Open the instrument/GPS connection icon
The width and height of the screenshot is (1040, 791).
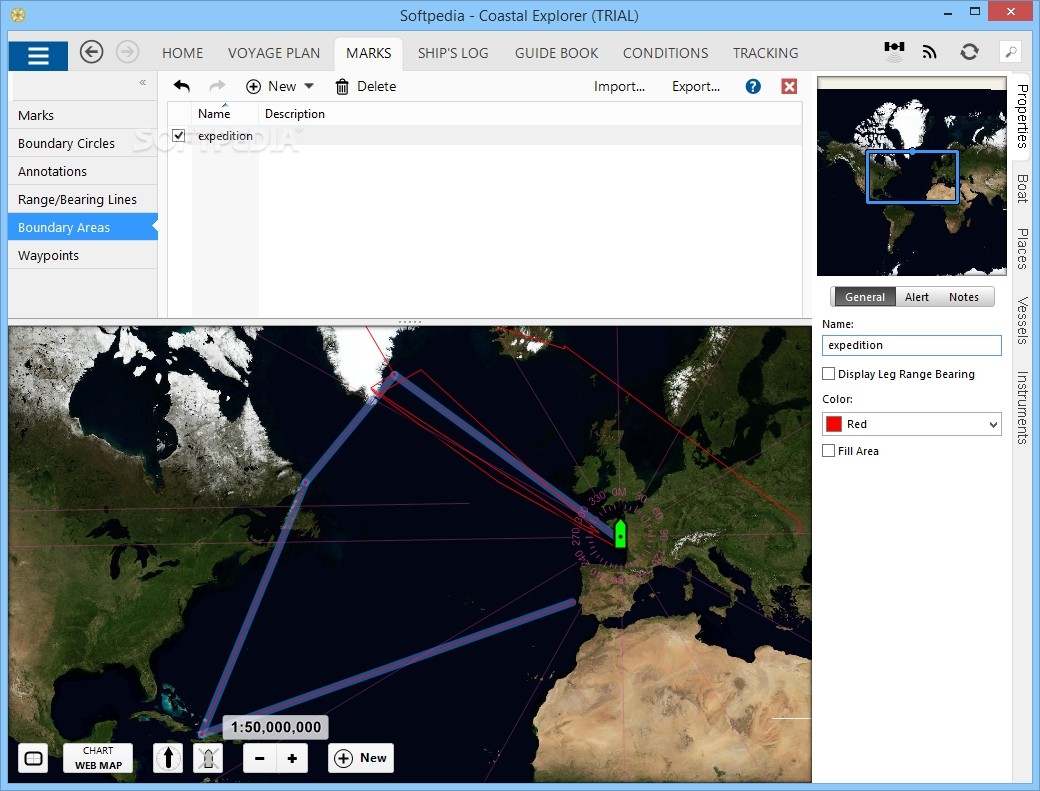click(894, 51)
